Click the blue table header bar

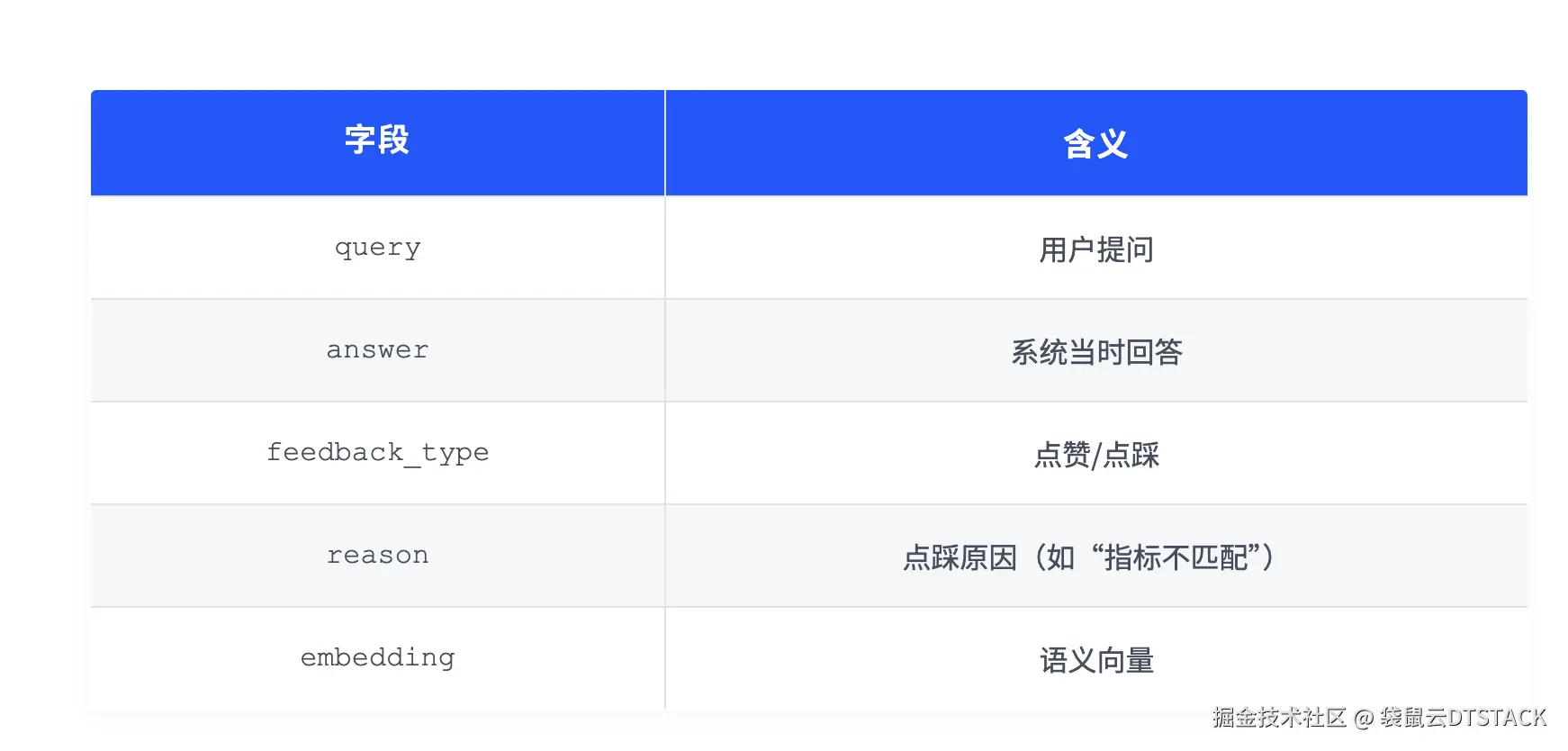(x=809, y=142)
